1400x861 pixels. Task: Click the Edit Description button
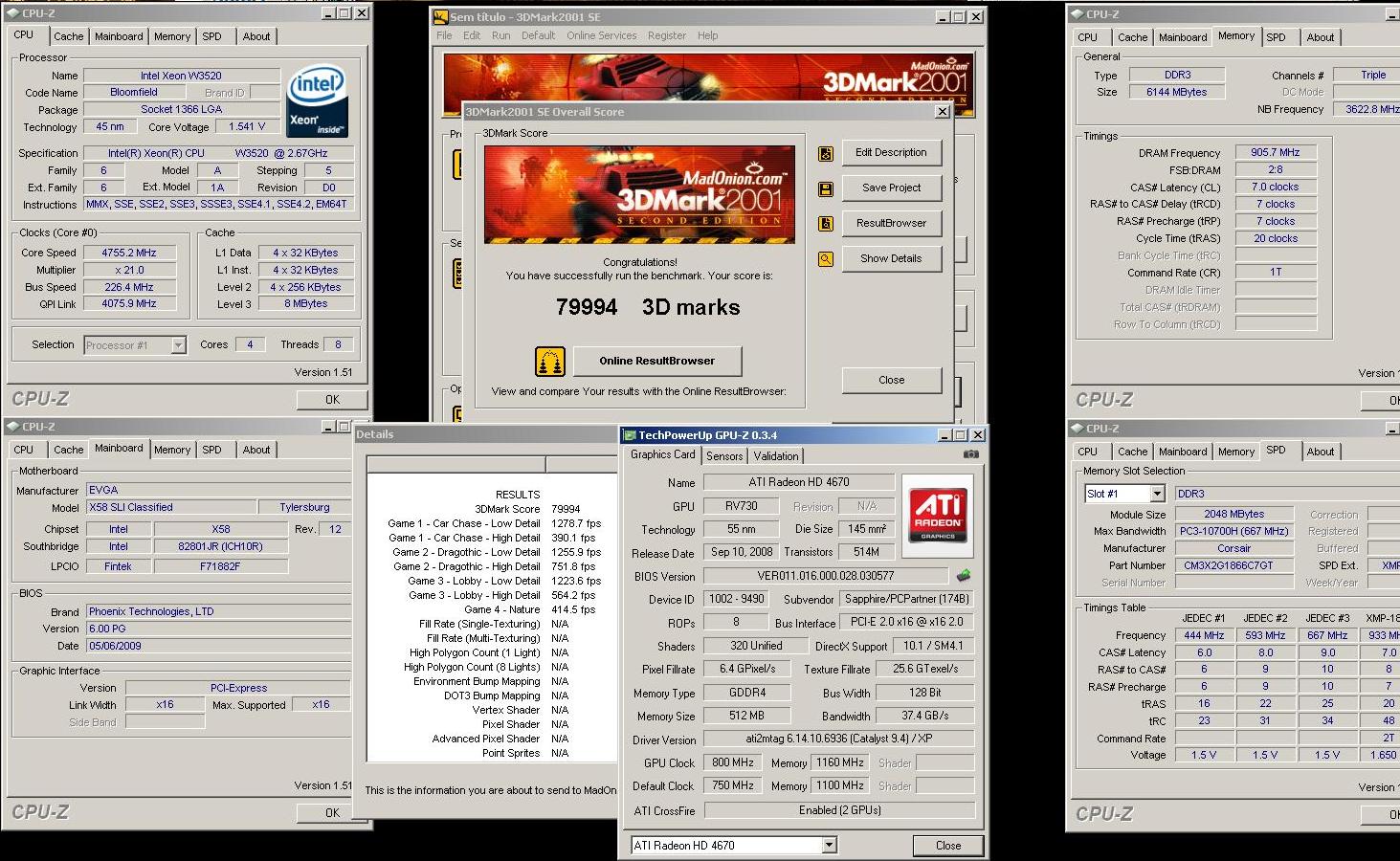click(x=891, y=153)
